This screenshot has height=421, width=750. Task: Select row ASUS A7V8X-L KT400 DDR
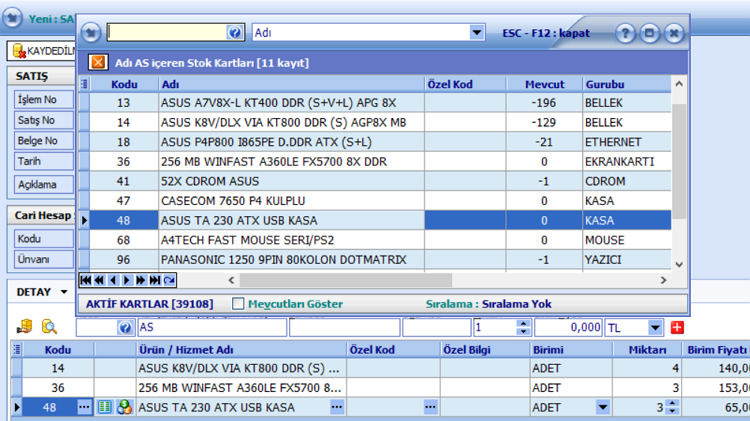click(380, 103)
